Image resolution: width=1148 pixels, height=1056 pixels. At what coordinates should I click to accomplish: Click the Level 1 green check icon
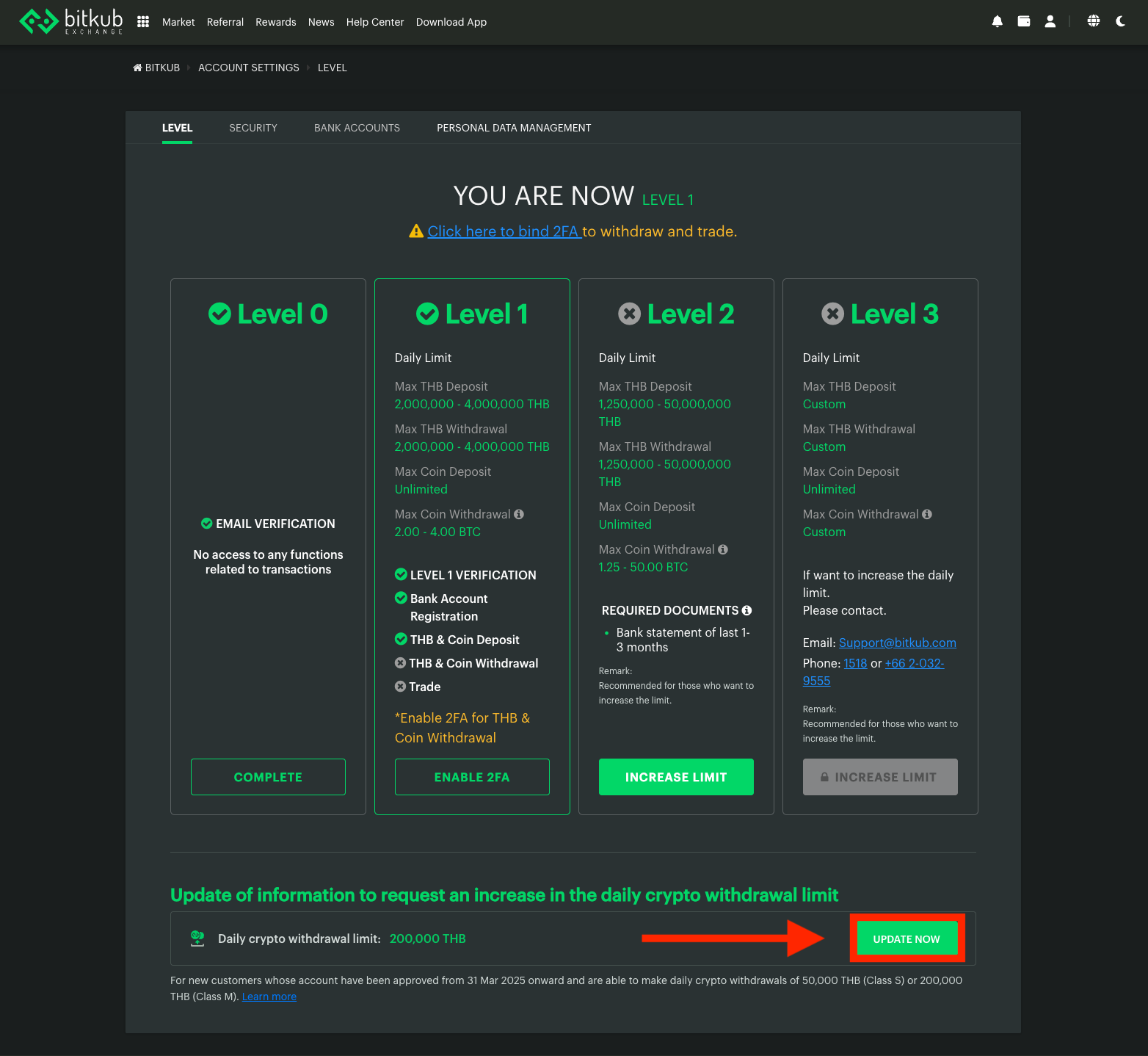[427, 314]
